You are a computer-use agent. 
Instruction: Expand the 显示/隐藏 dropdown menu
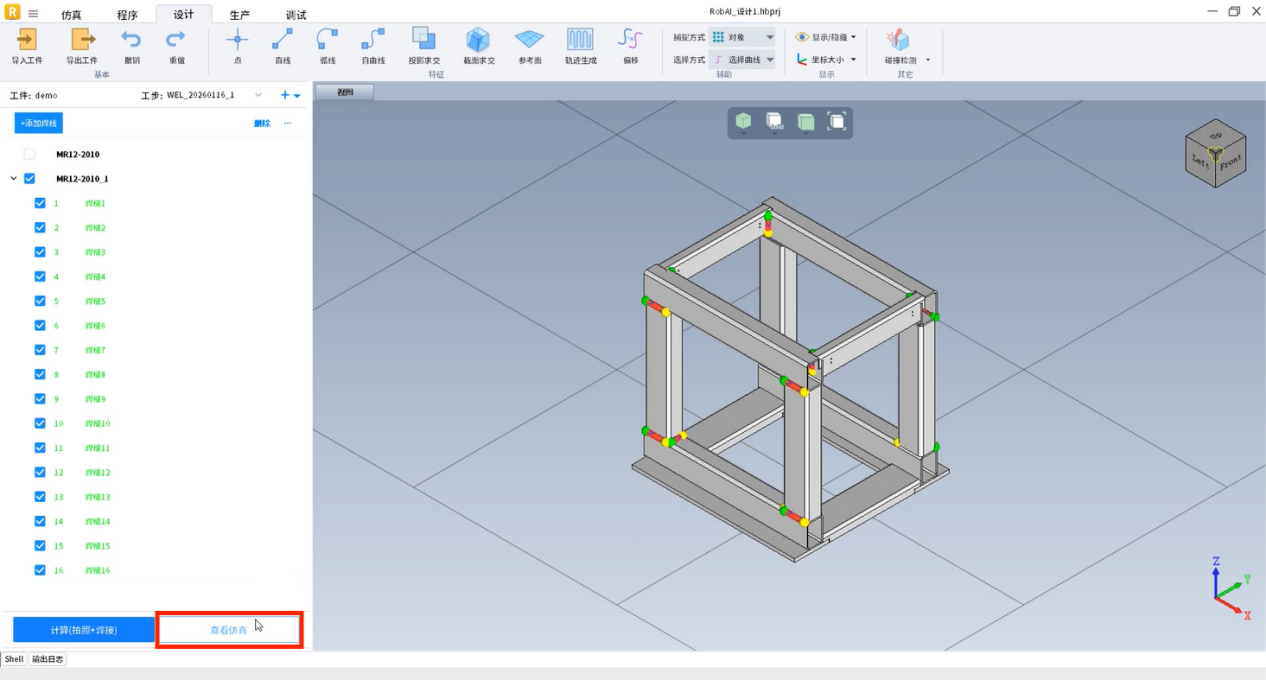[x=827, y=37]
